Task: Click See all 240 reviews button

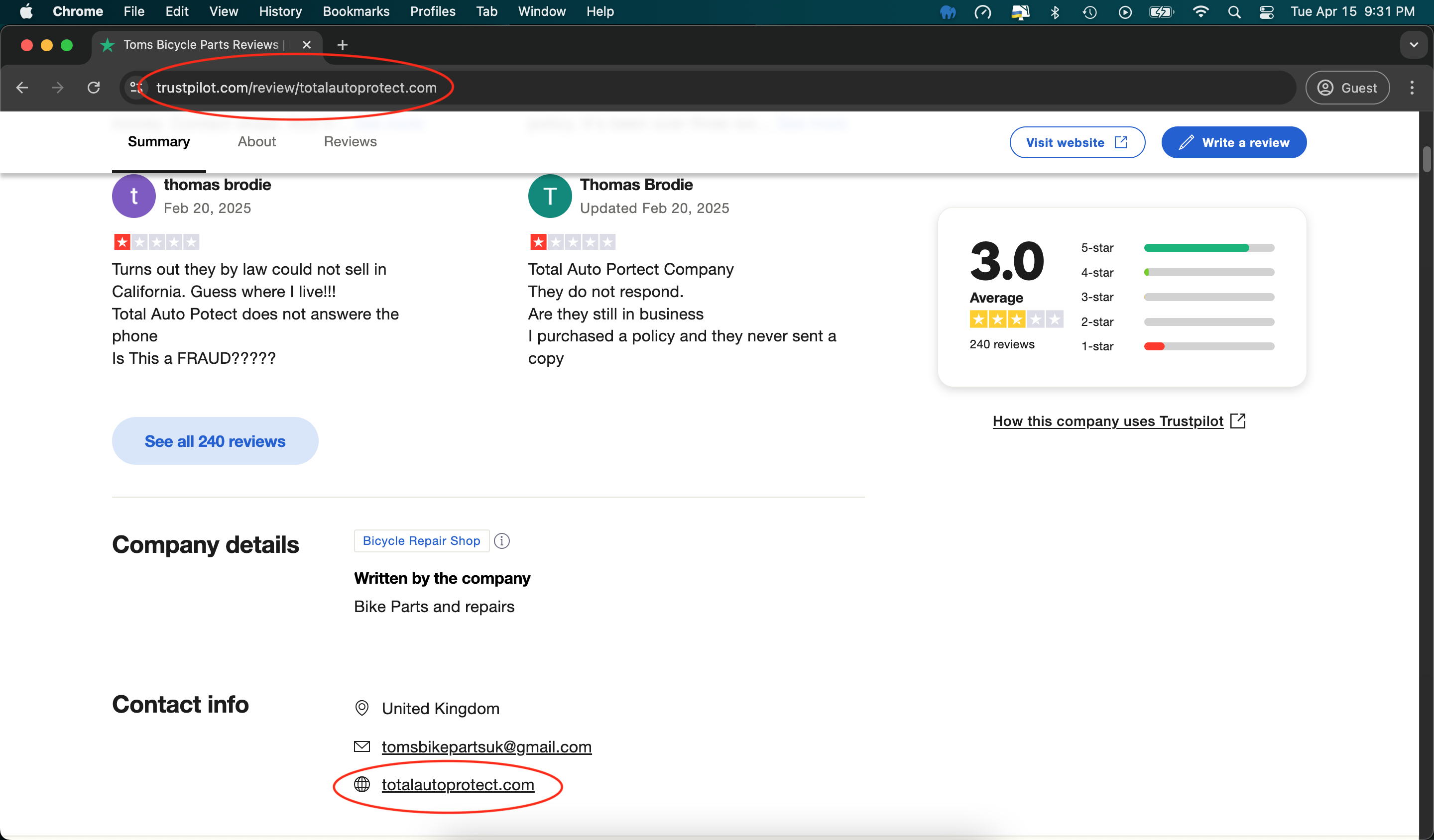Action: pos(215,441)
